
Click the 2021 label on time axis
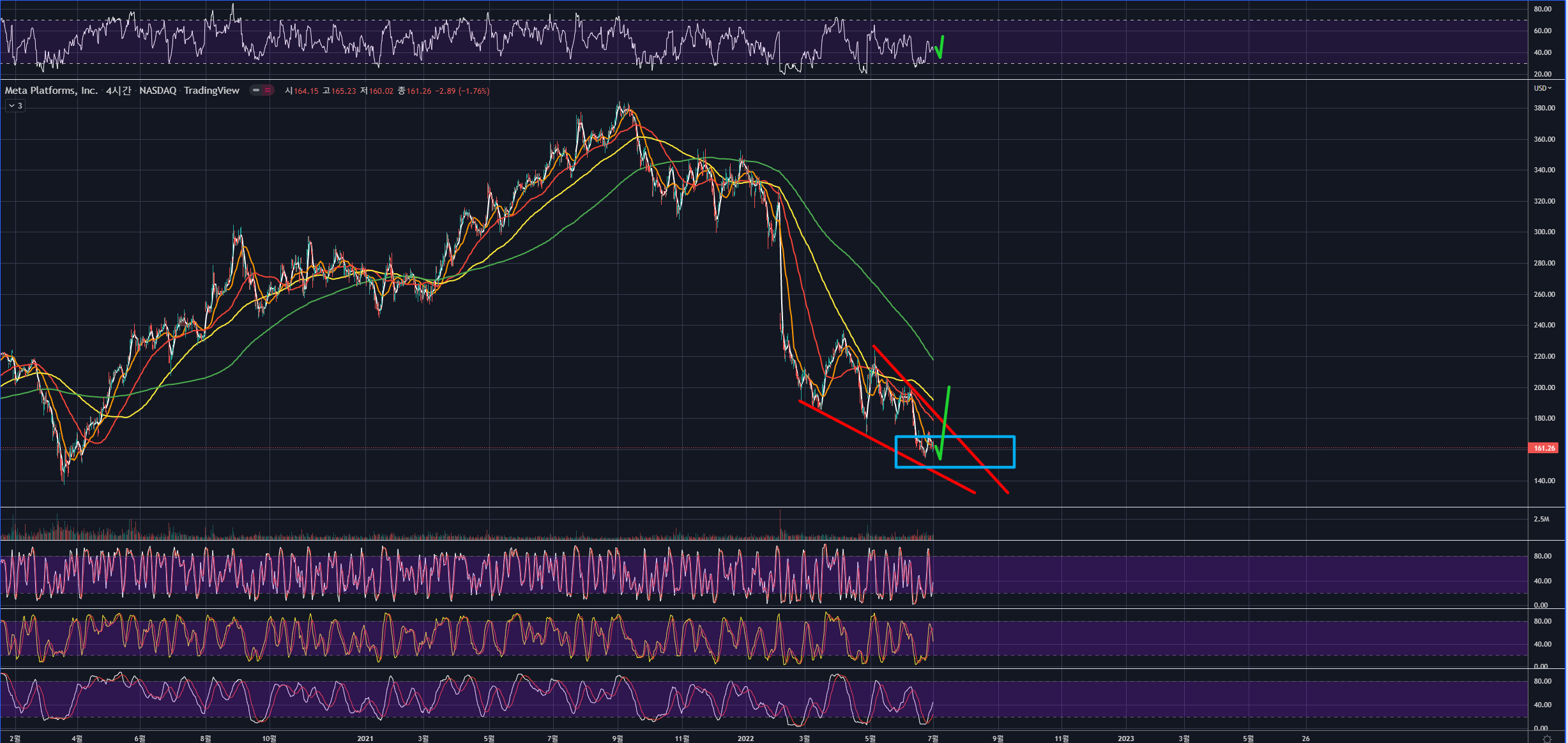click(365, 739)
